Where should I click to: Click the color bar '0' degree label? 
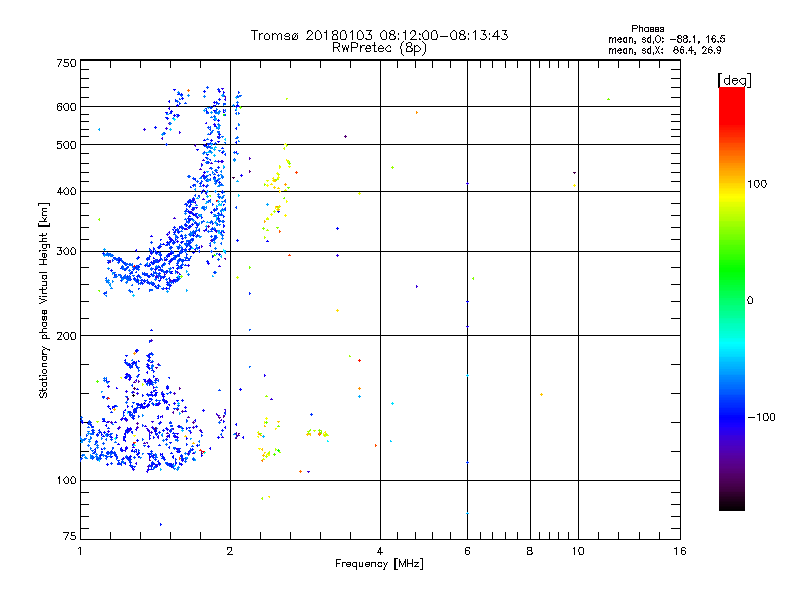click(x=750, y=301)
